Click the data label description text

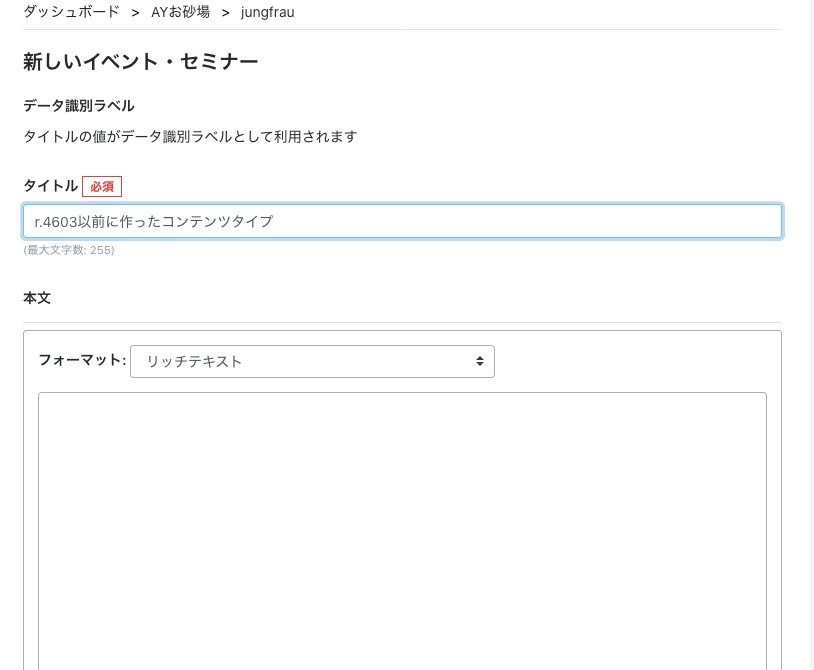[190, 137]
